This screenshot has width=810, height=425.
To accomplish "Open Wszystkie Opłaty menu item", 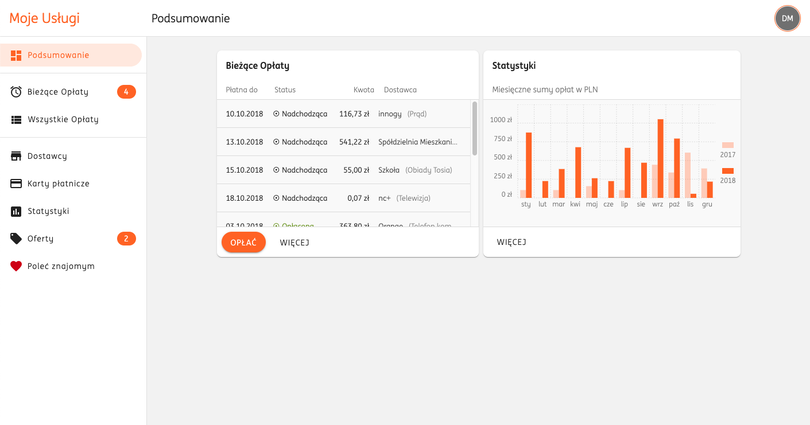I will coord(63,119).
